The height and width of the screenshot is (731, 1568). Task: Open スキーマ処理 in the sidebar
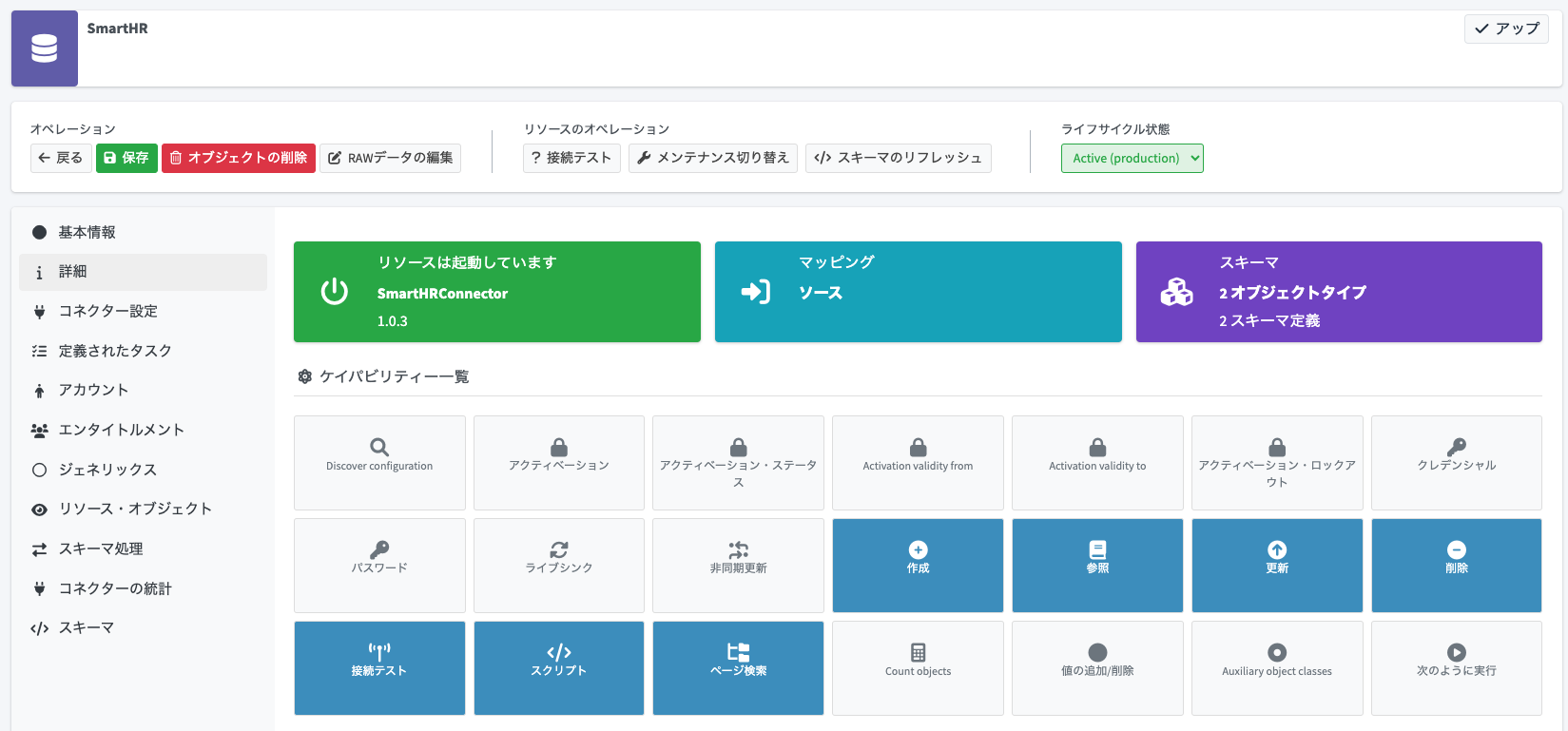click(x=143, y=548)
